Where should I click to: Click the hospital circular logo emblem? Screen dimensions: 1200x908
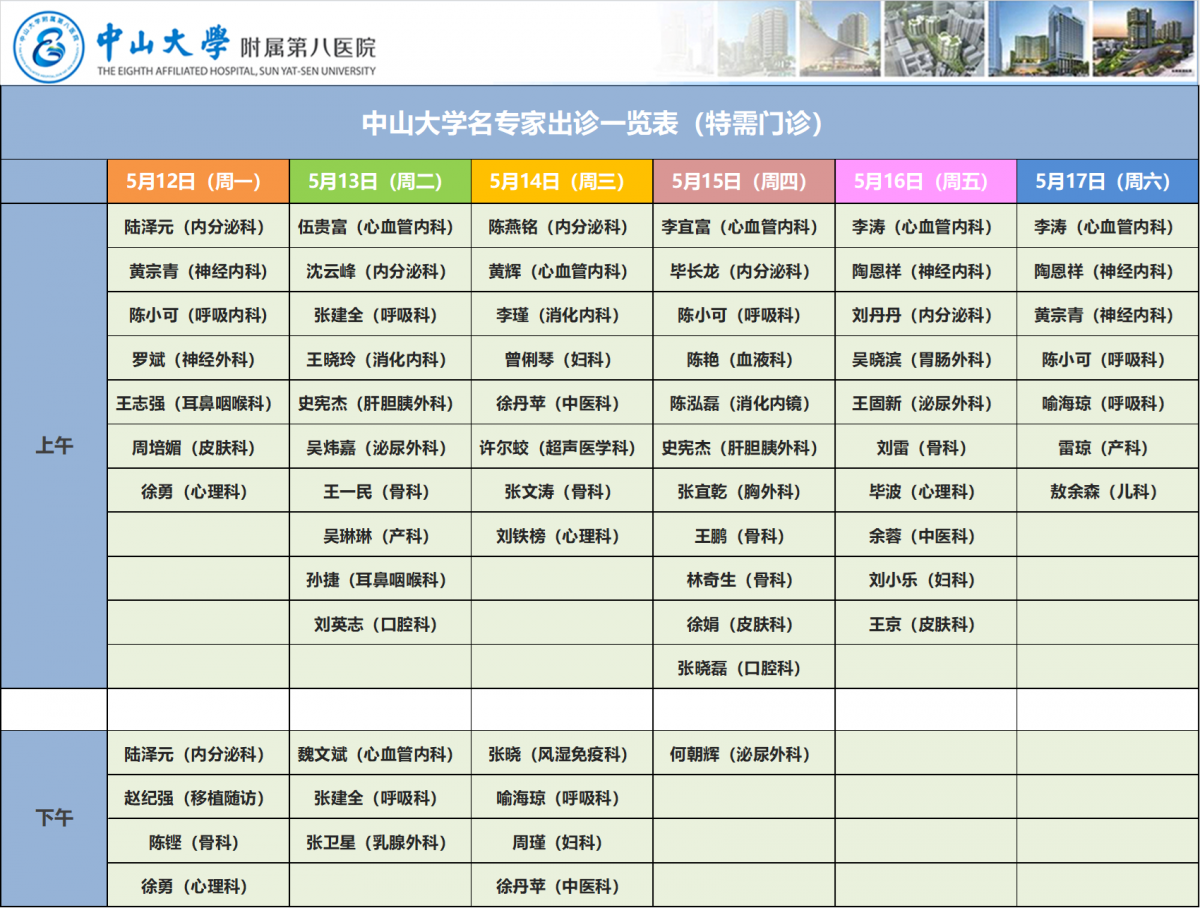coord(49,44)
